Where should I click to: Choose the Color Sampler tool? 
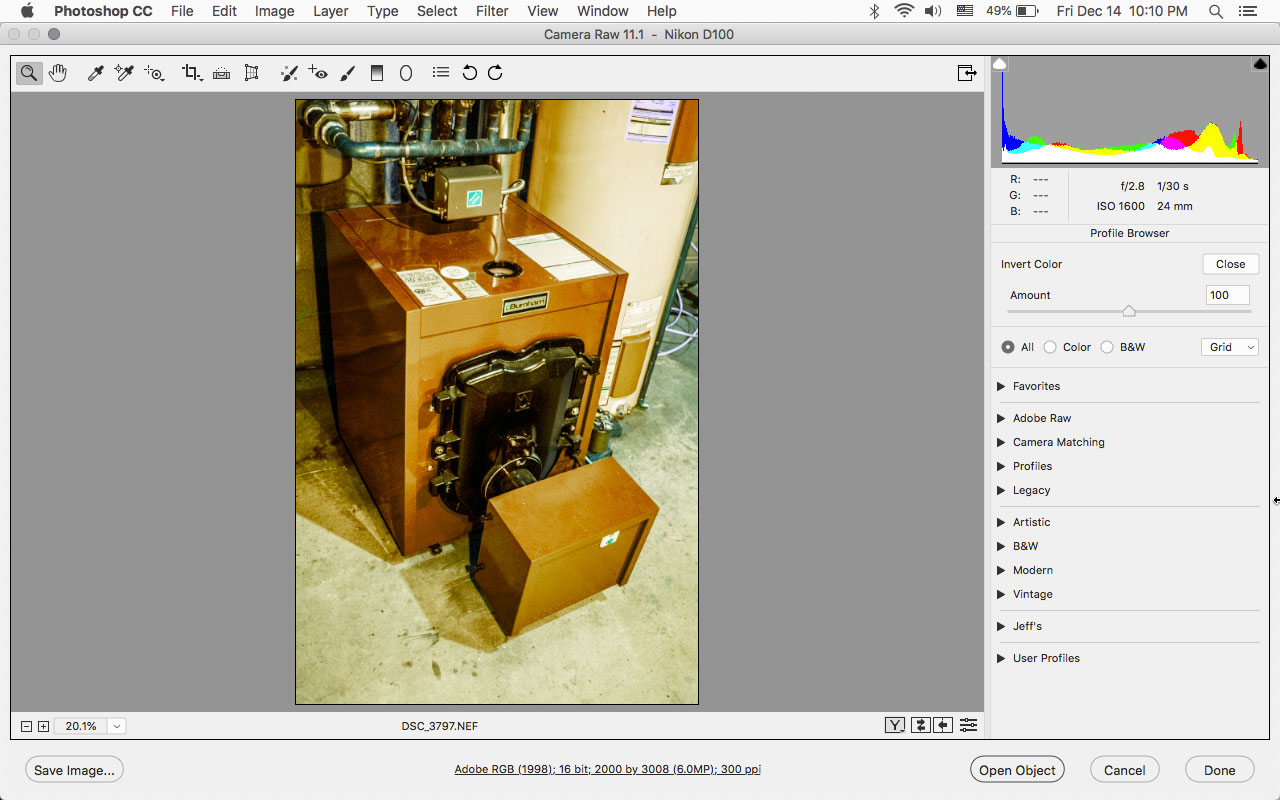[124, 73]
